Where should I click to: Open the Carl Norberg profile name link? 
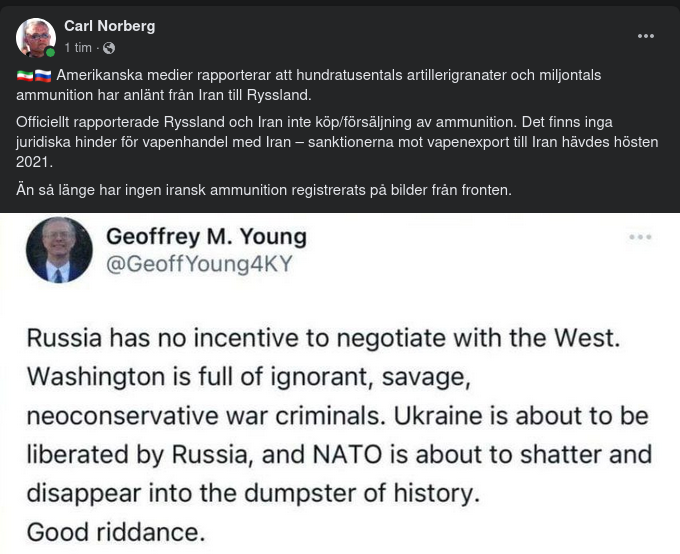pos(109,26)
